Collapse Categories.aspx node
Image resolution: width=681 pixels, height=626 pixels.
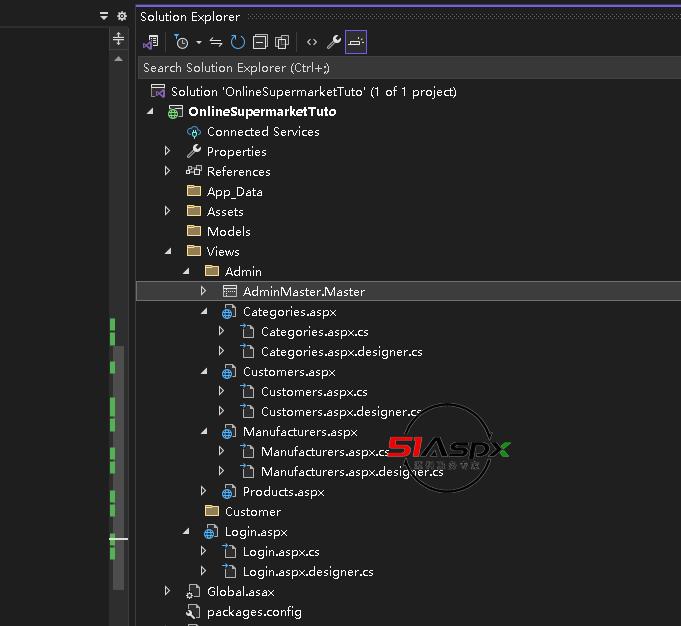(x=204, y=311)
